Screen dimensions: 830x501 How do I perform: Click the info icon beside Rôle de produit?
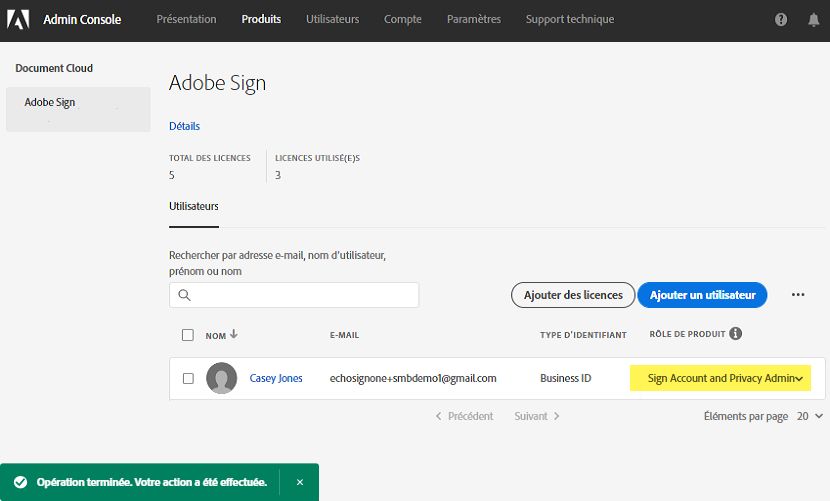click(736, 334)
